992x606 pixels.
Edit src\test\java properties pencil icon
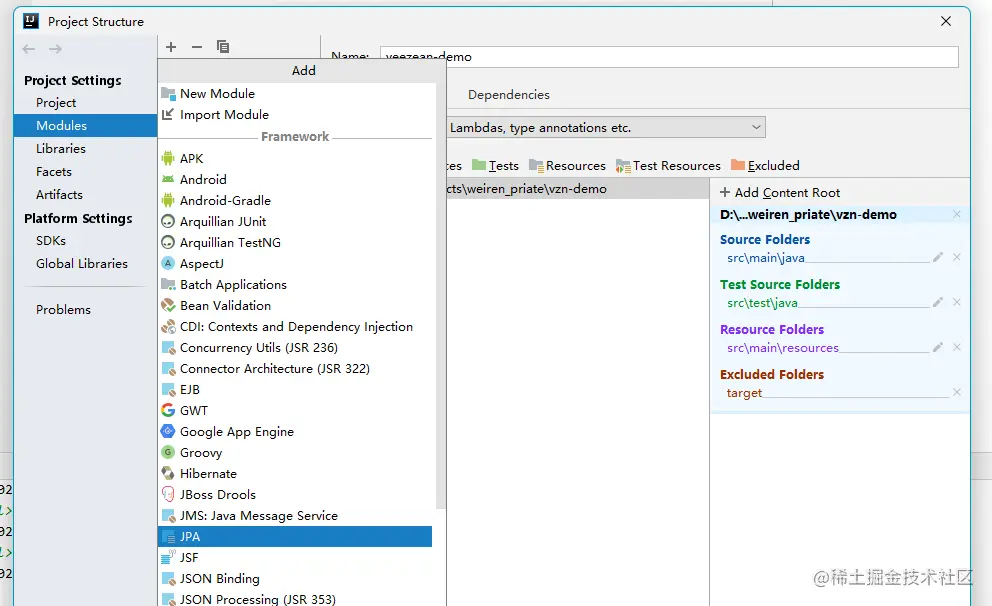point(938,302)
